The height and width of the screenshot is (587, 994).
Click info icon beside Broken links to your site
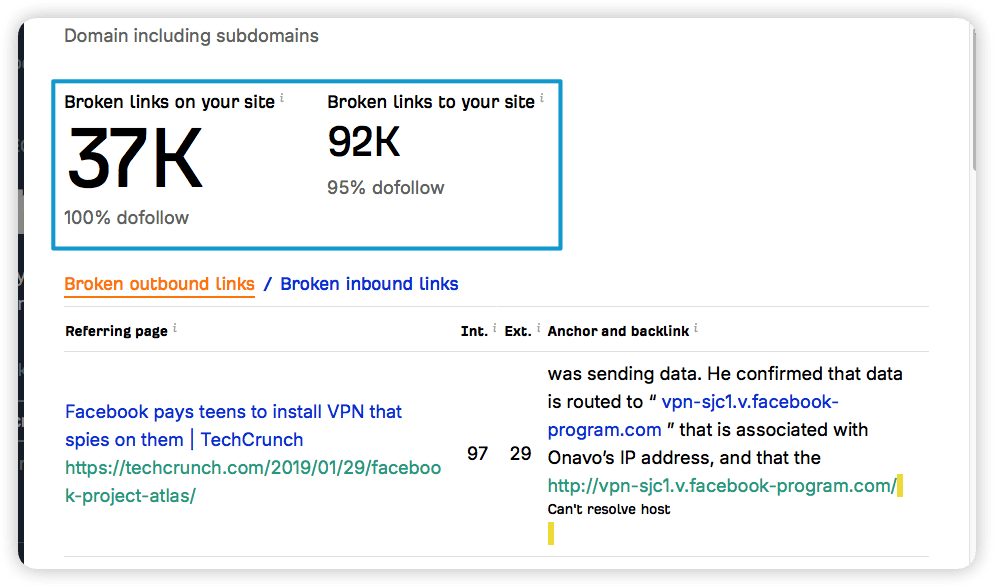click(x=541, y=98)
